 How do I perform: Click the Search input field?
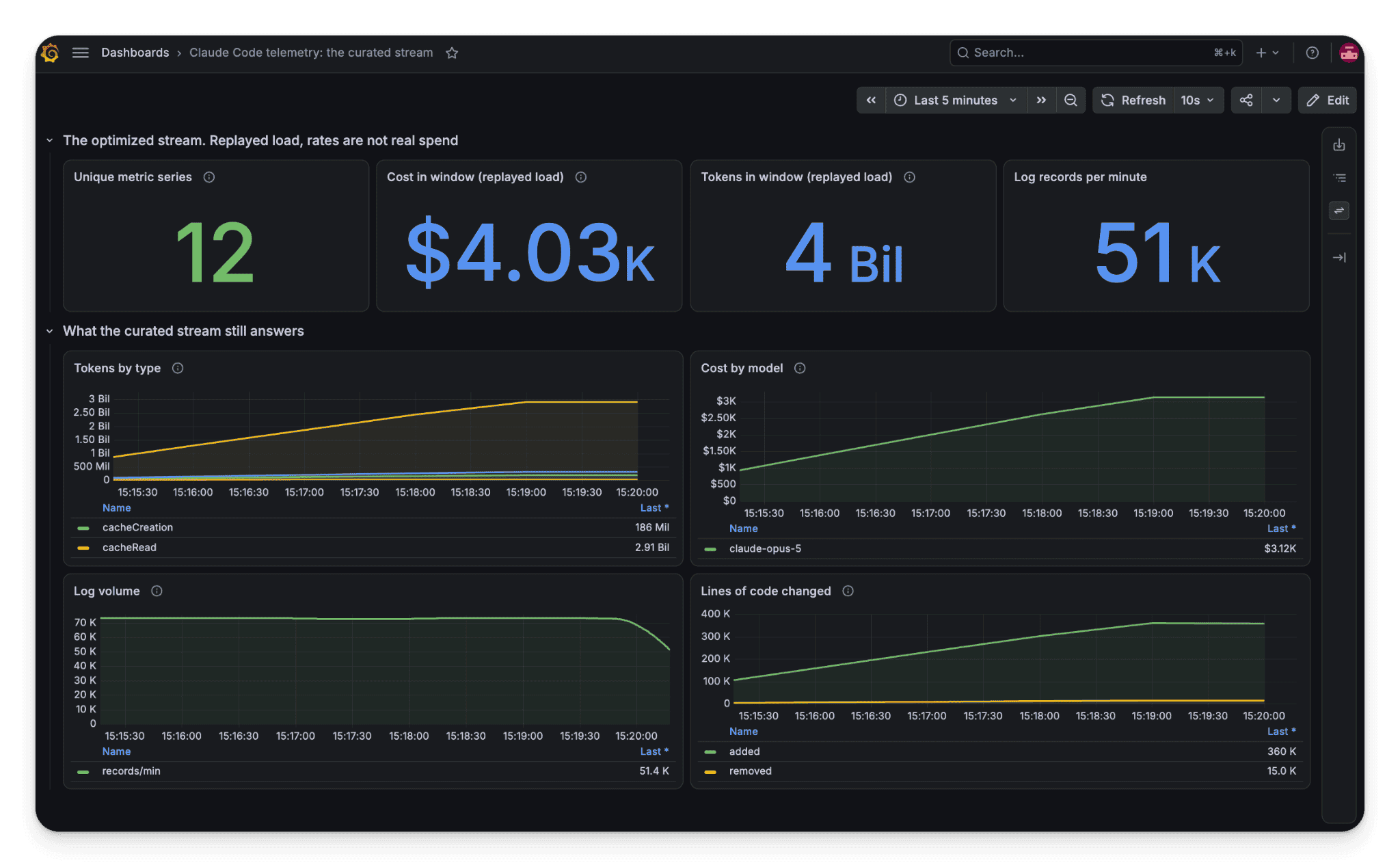tap(1096, 53)
